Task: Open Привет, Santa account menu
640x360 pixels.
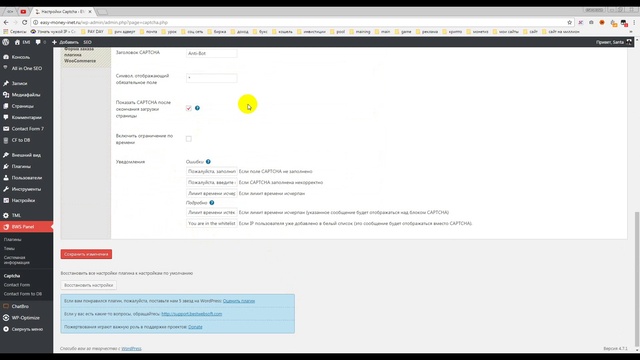Action: [613, 42]
